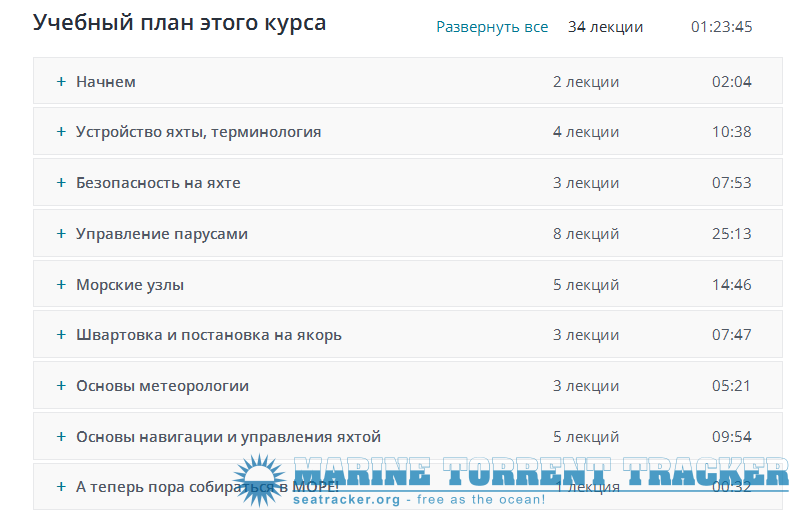Click plus icon beside Управление парусами
Image resolution: width=806 pixels, height=522 pixels.
point(61,233)
